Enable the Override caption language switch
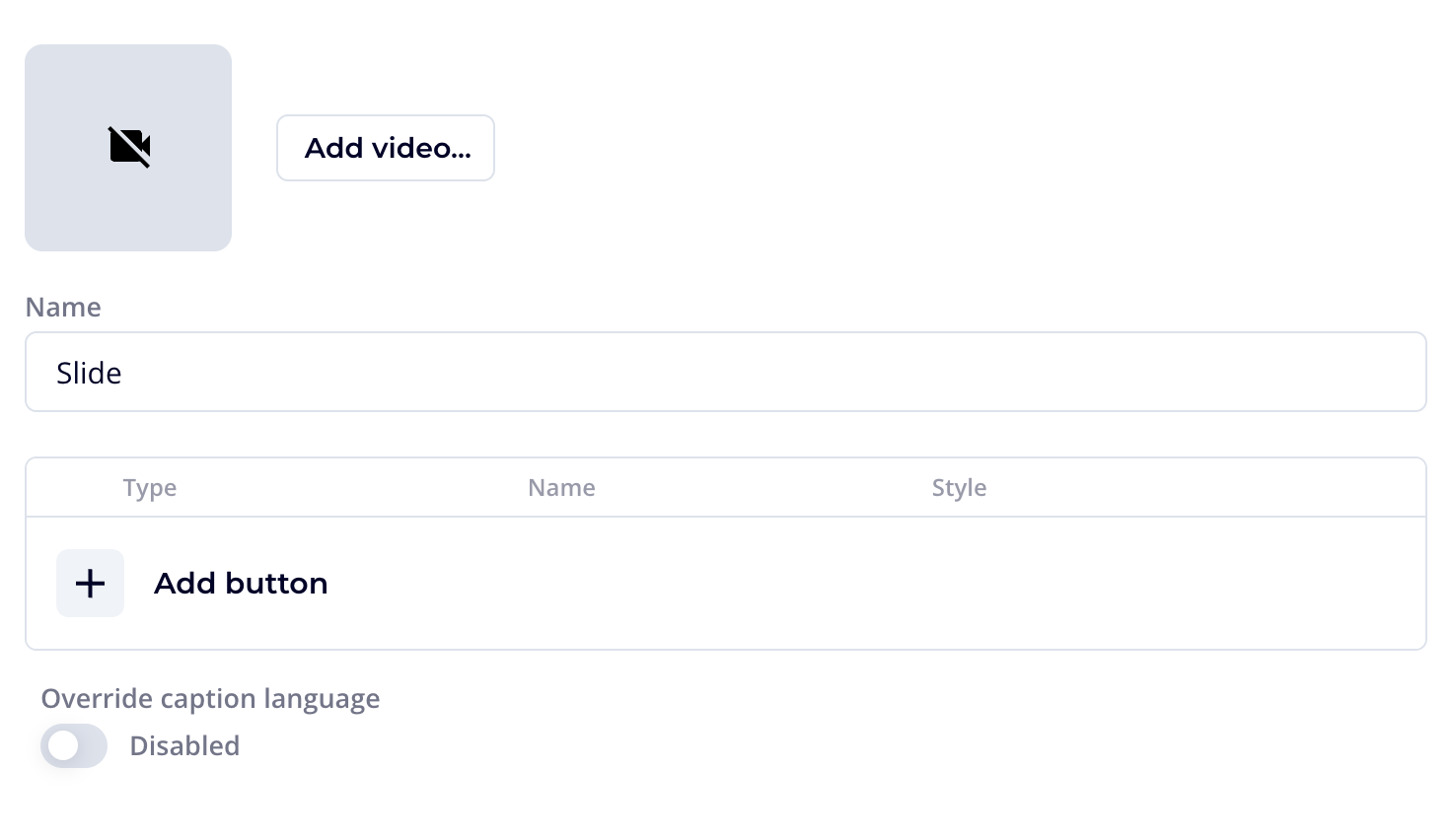 point(74,745)
